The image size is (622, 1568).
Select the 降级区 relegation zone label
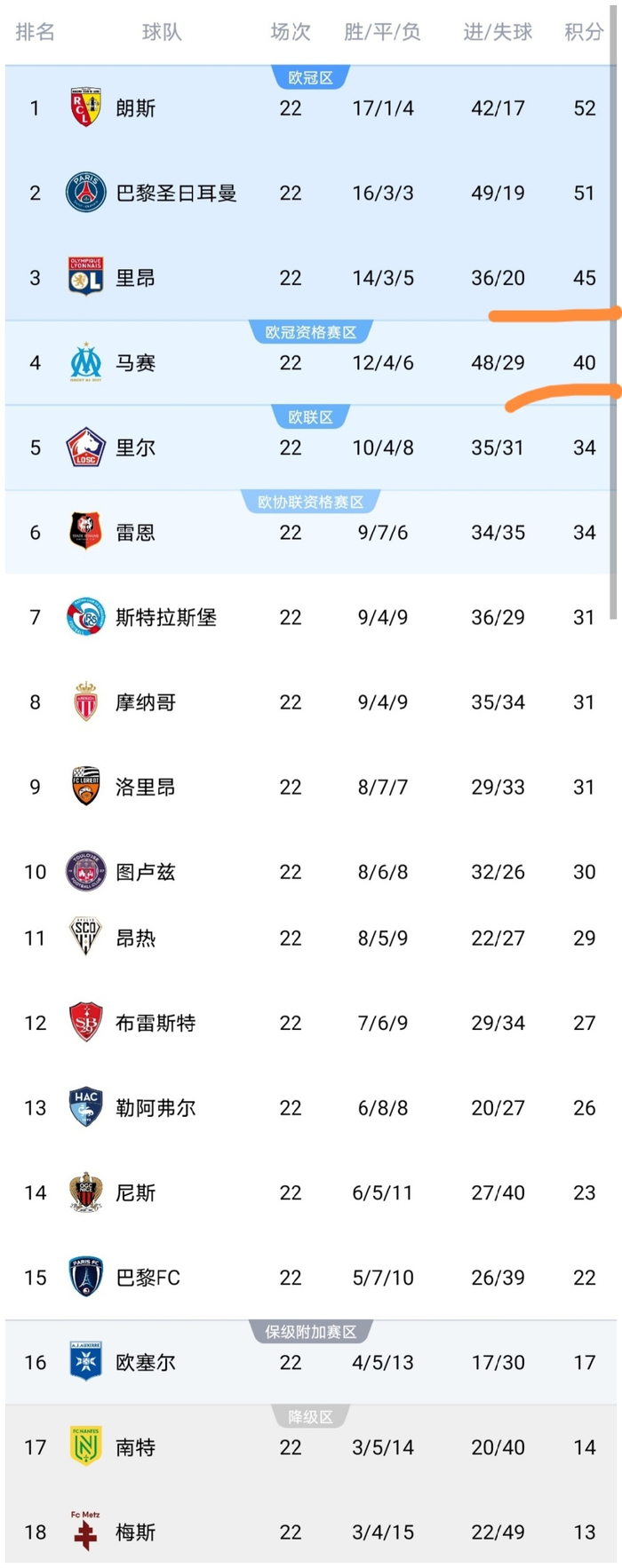point(310,1417)
